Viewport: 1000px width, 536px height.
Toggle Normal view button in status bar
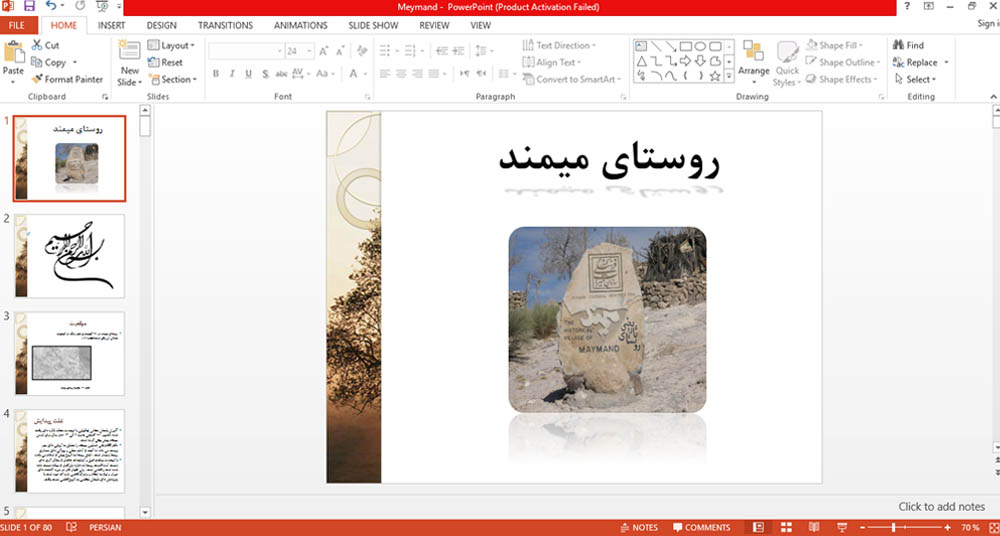click(758, 528)
